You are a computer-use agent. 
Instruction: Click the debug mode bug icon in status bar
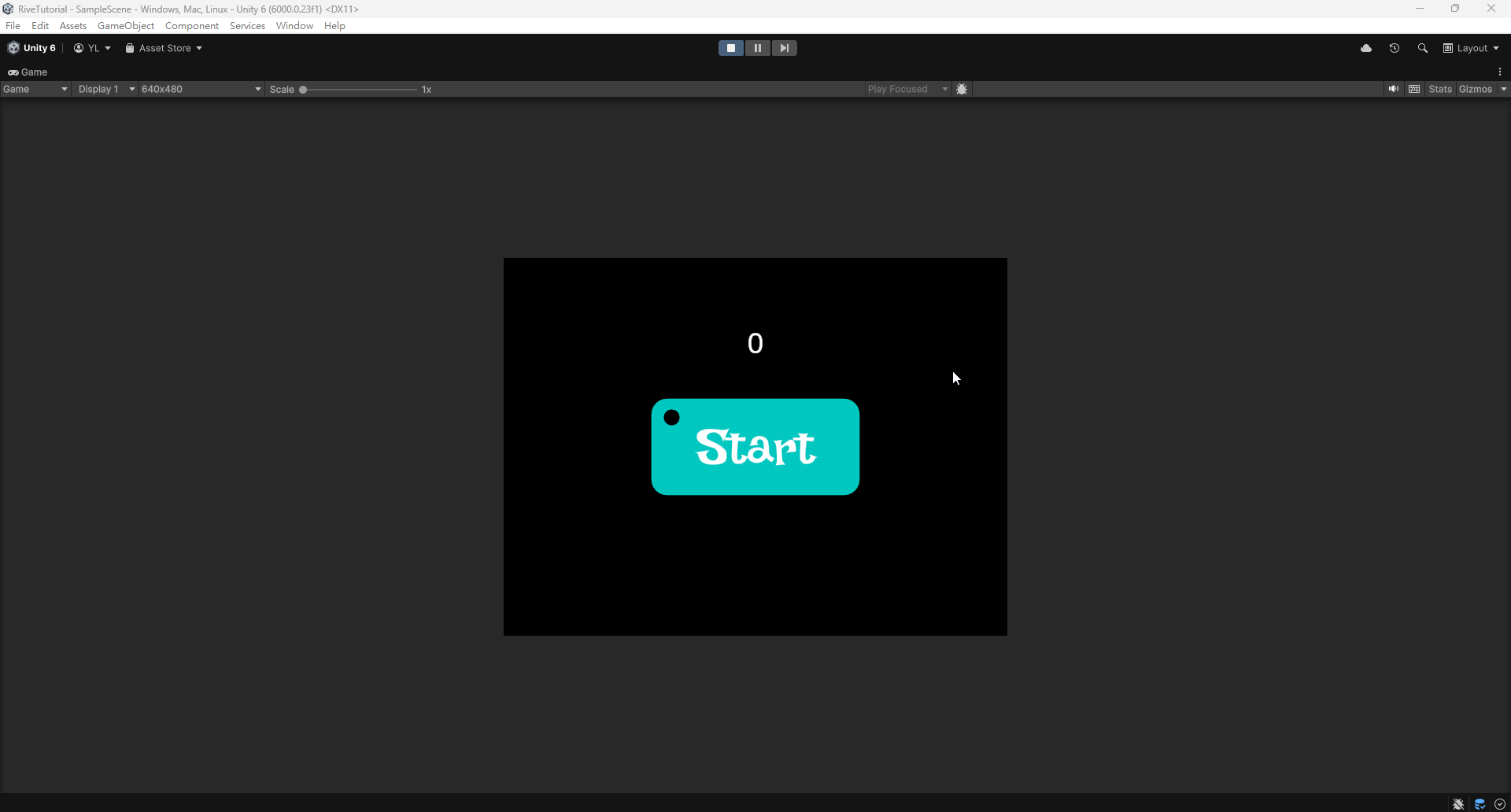coord(1458,803)
